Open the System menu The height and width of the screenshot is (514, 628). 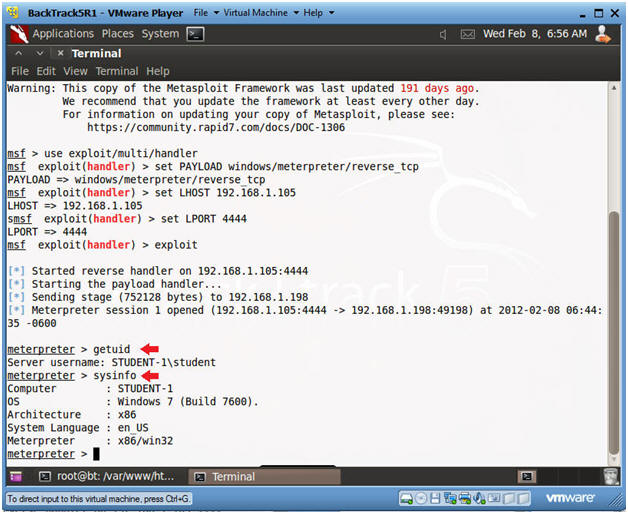160,34
